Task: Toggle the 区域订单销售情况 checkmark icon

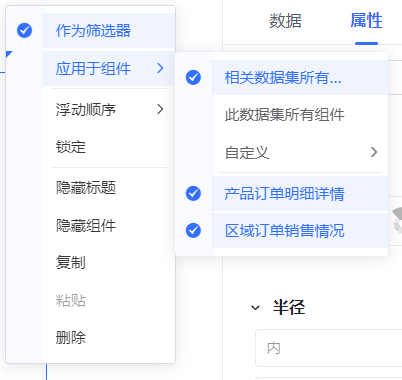Action: click(x=193, y=230)
